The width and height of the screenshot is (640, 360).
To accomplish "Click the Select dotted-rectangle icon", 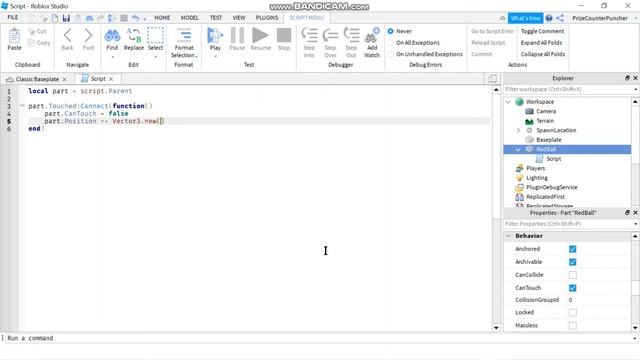I will tap(155, 36).
